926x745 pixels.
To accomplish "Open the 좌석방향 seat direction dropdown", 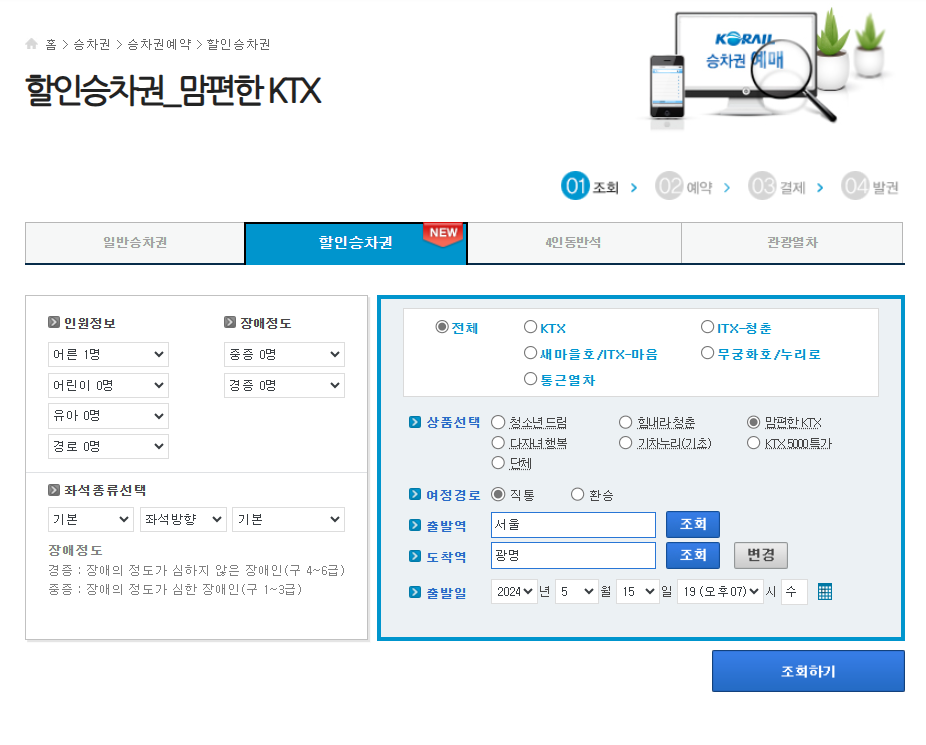I will click(x=182, y=519).
